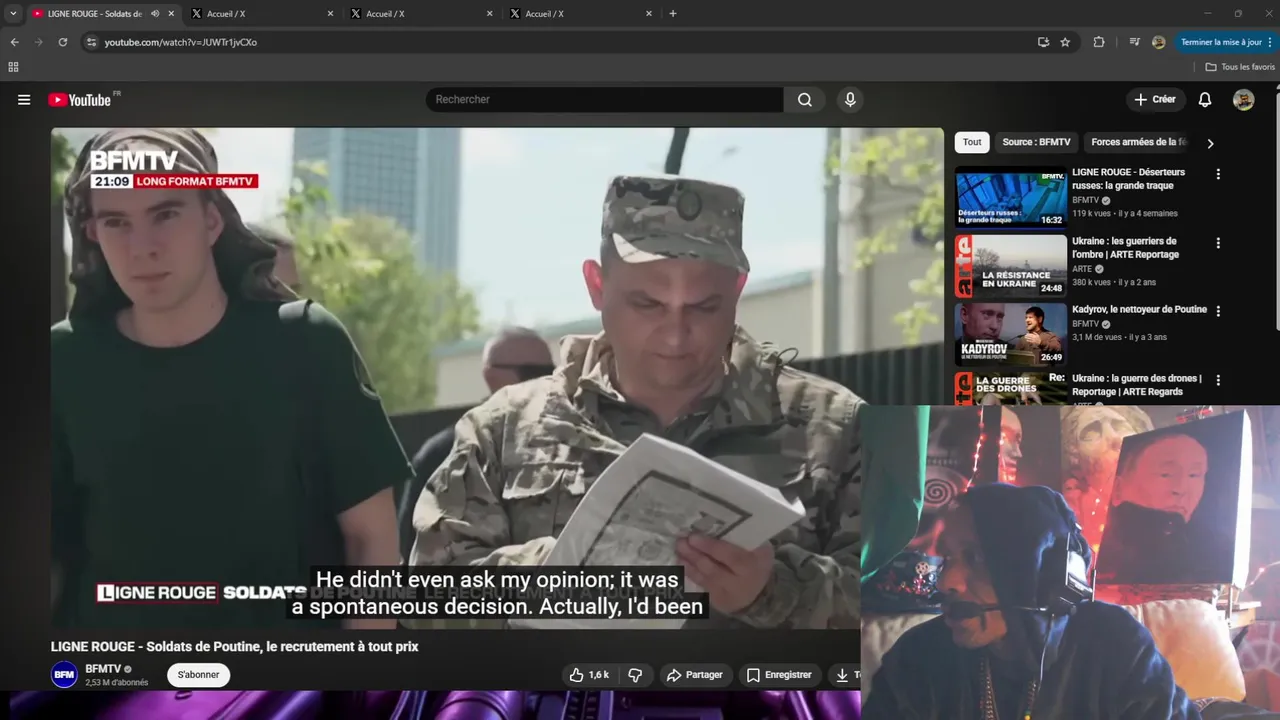Select the Tout filter chip
Image resolution: width=1280 pixels, height=720 pixels.
[x=972, y=142]
